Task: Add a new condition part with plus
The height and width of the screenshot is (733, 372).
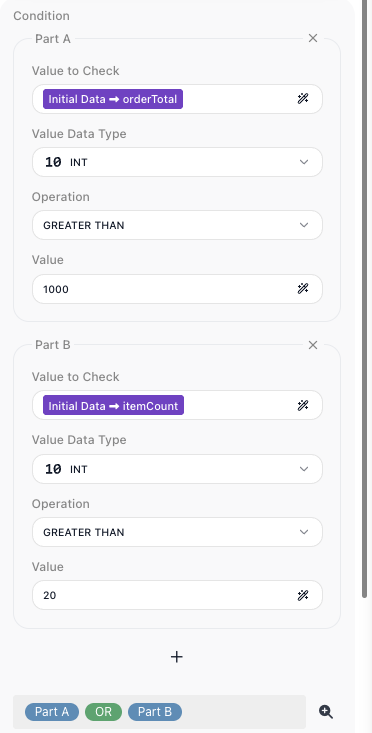Action: [177, 657]
